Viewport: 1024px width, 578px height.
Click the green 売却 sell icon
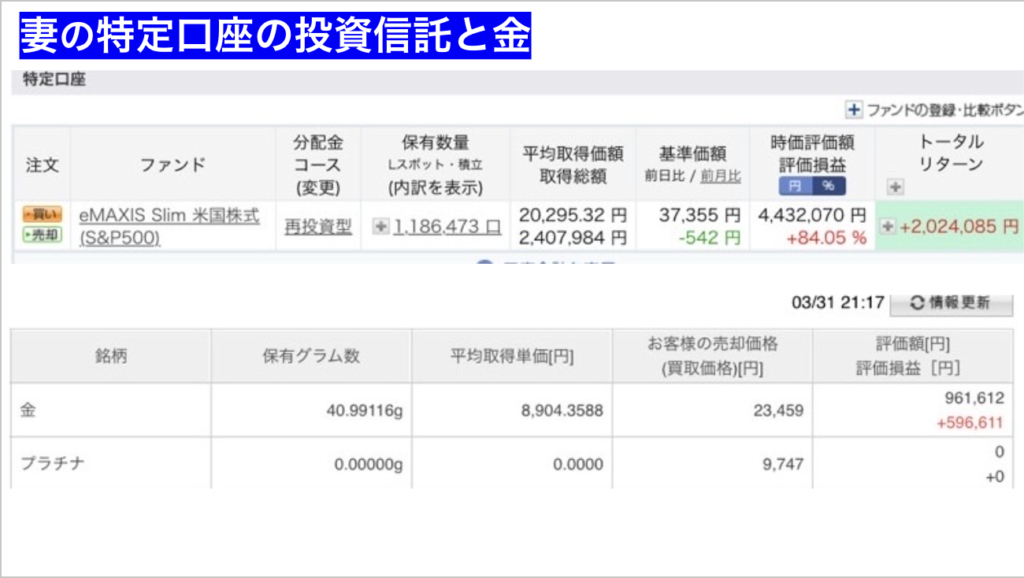(42, 235)
